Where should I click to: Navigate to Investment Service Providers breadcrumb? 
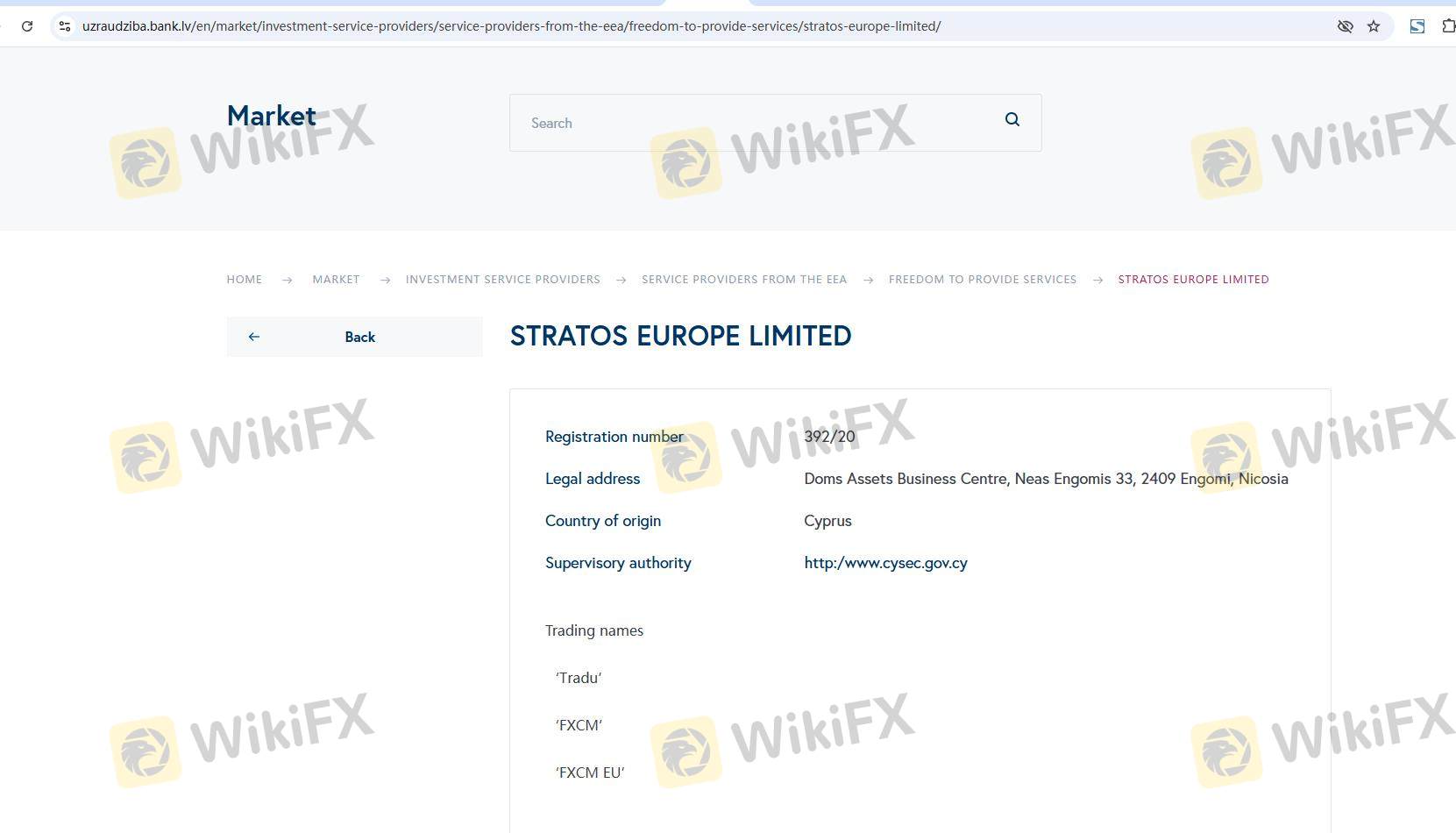point(502,280)
